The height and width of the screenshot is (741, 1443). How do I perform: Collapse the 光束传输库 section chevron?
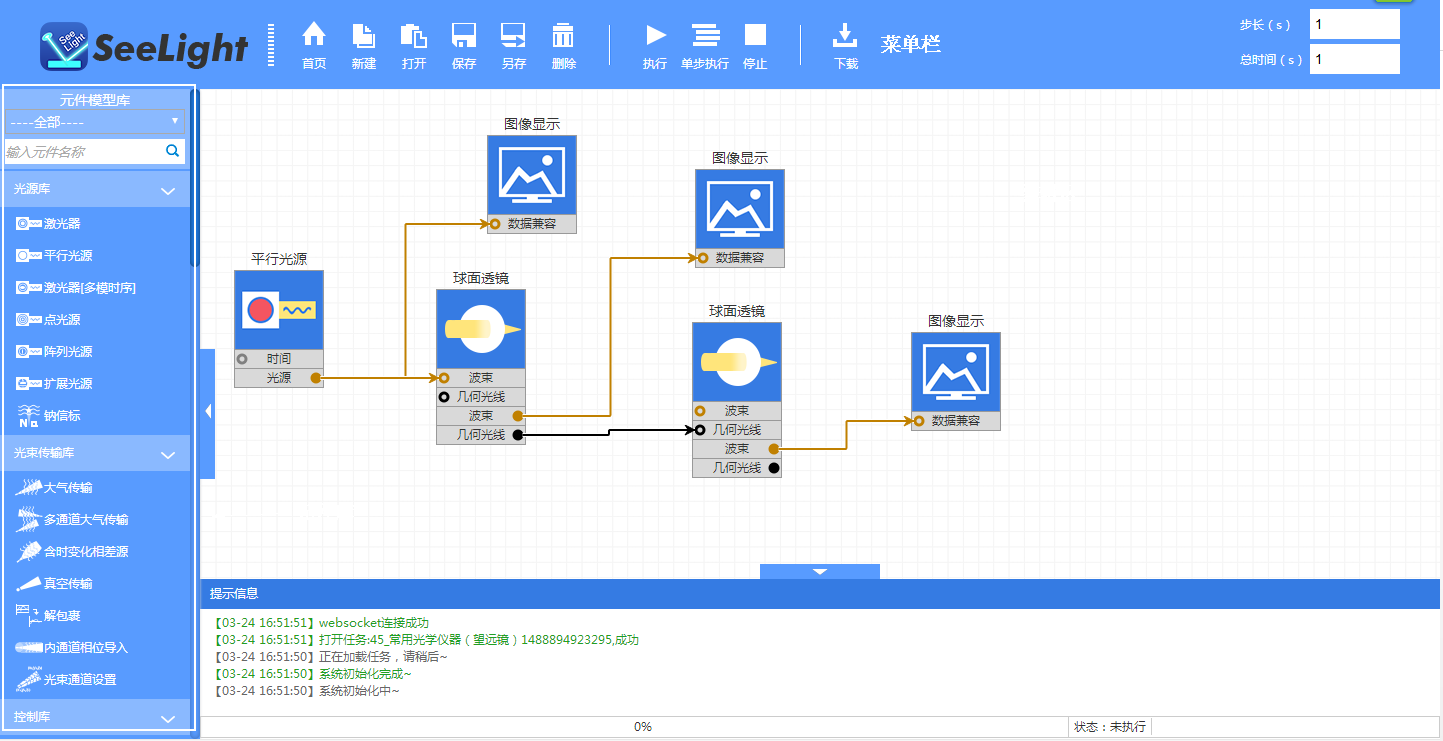(x=168, y=454)
